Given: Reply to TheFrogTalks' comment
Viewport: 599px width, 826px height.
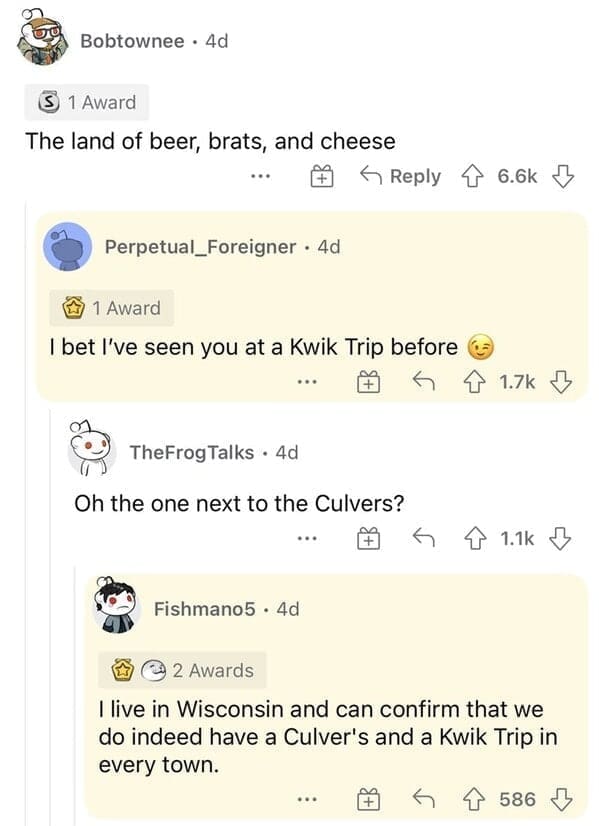Looking at the screenshot, I should point(424,538).
